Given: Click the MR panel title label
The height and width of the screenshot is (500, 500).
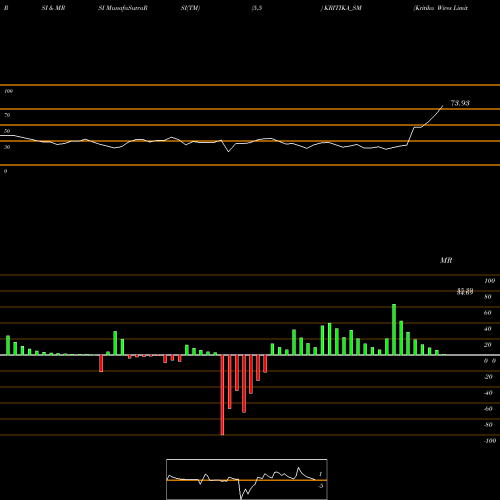Looking at the screenshot, I should [x=446, y=260].
